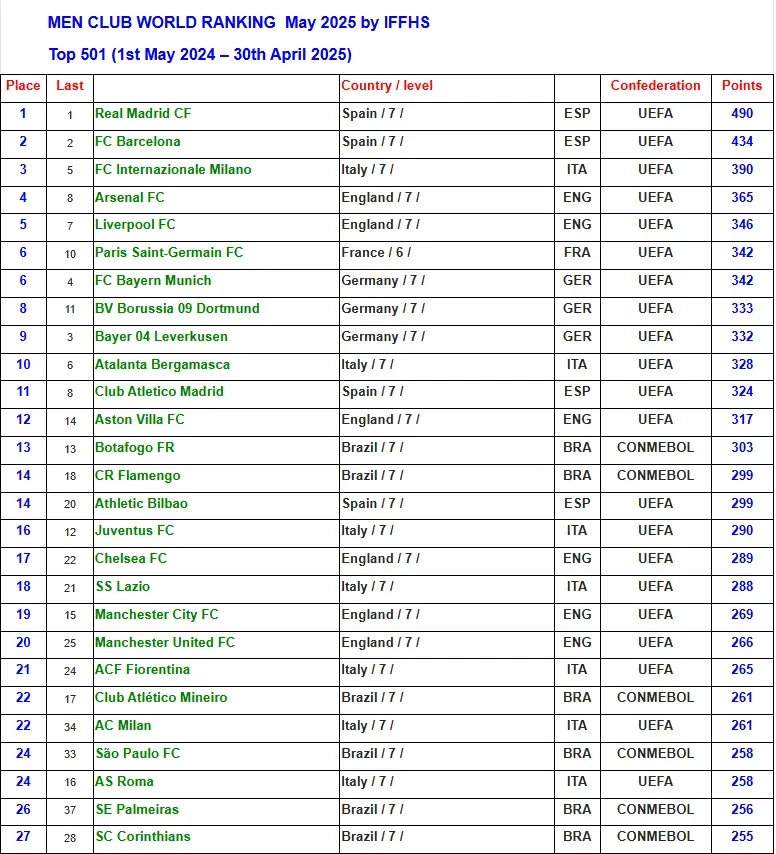Viewport: 776px width, 854px height.
Task: Click the Place column header
Action: 23,86
